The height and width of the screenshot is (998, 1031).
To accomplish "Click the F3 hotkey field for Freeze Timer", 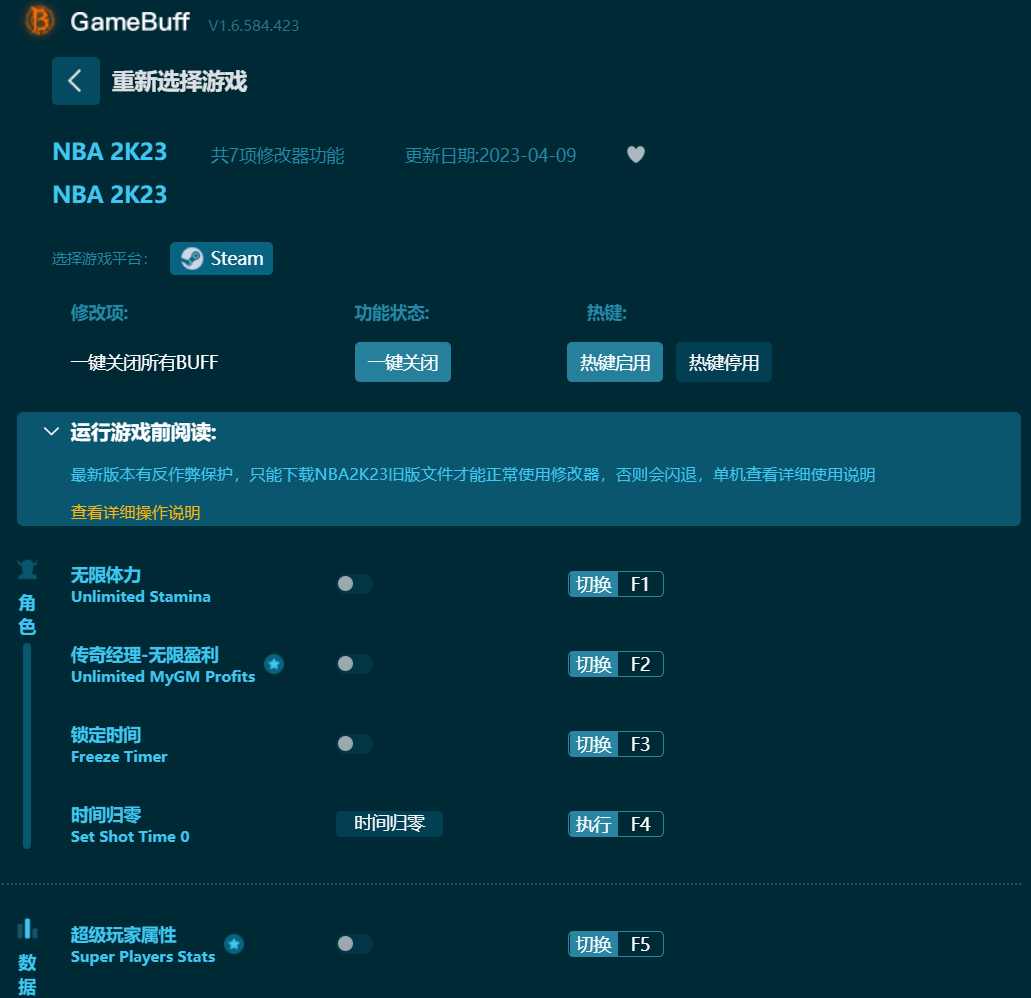I will coord(640,744).
